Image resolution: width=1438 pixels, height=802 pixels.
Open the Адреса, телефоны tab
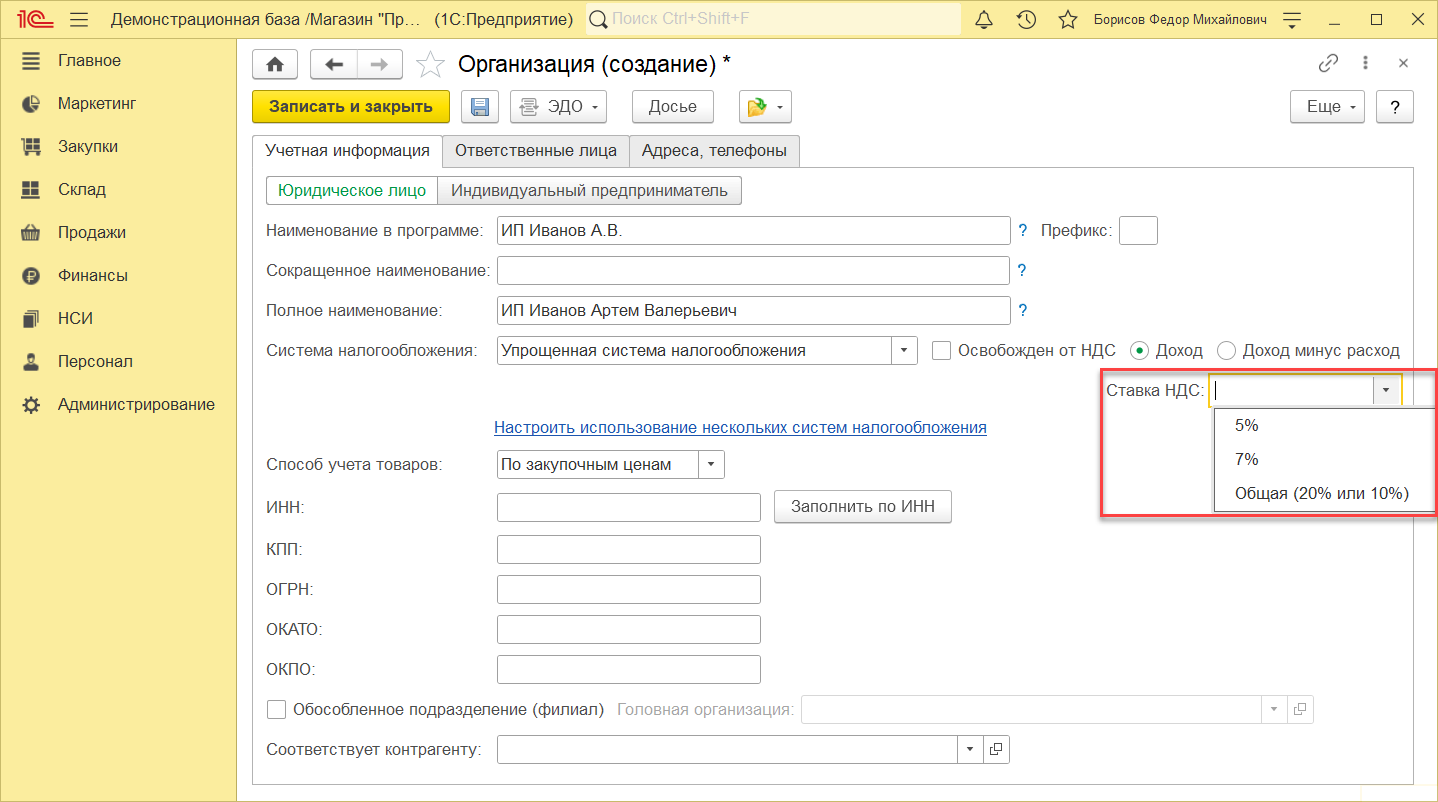[x=714, y=151]
